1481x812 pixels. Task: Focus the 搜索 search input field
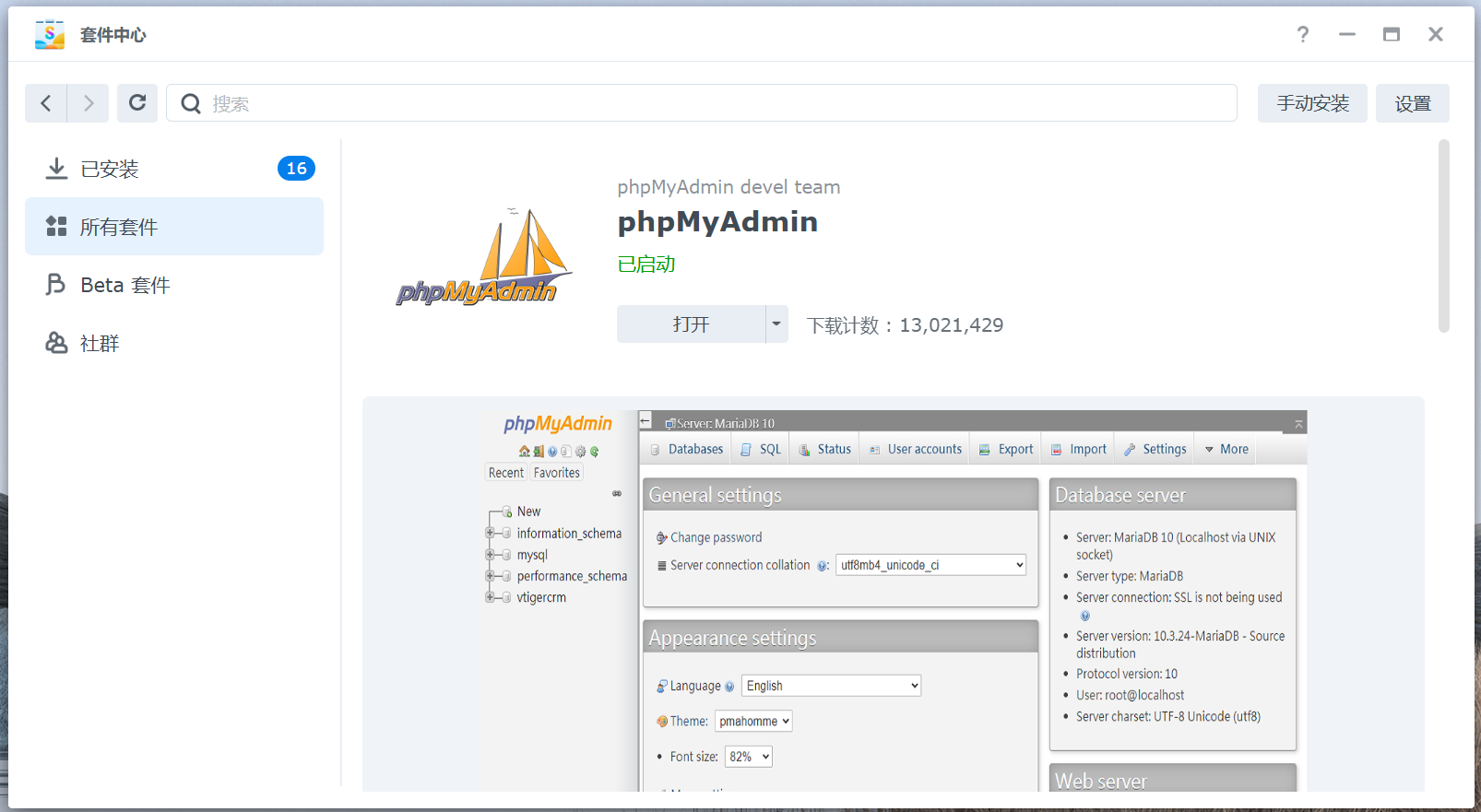702,103
